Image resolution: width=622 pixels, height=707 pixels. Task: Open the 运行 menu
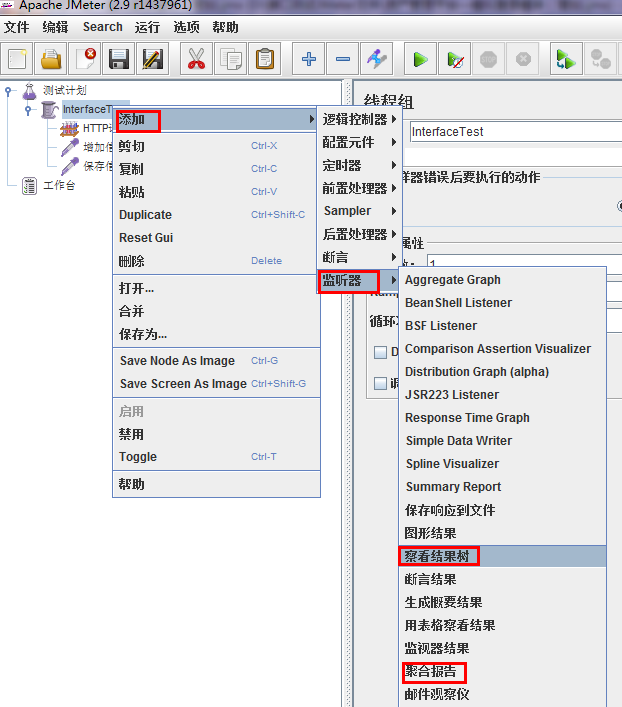(x=147, y=27)
